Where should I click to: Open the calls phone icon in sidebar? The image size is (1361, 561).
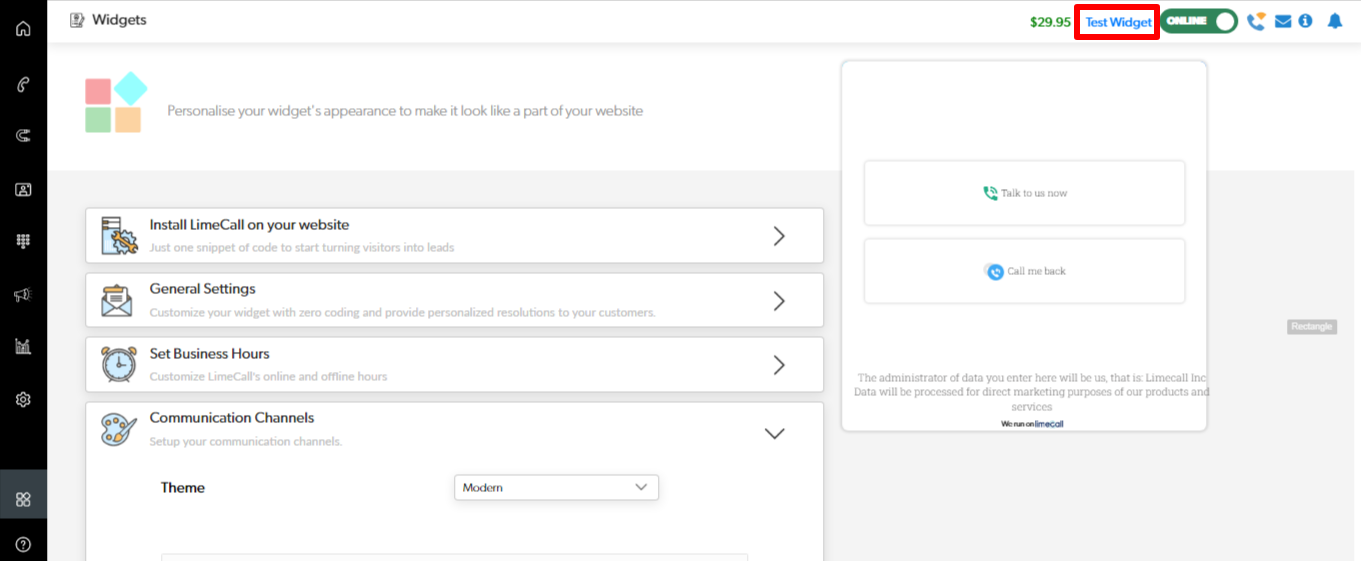pos(23,84)
